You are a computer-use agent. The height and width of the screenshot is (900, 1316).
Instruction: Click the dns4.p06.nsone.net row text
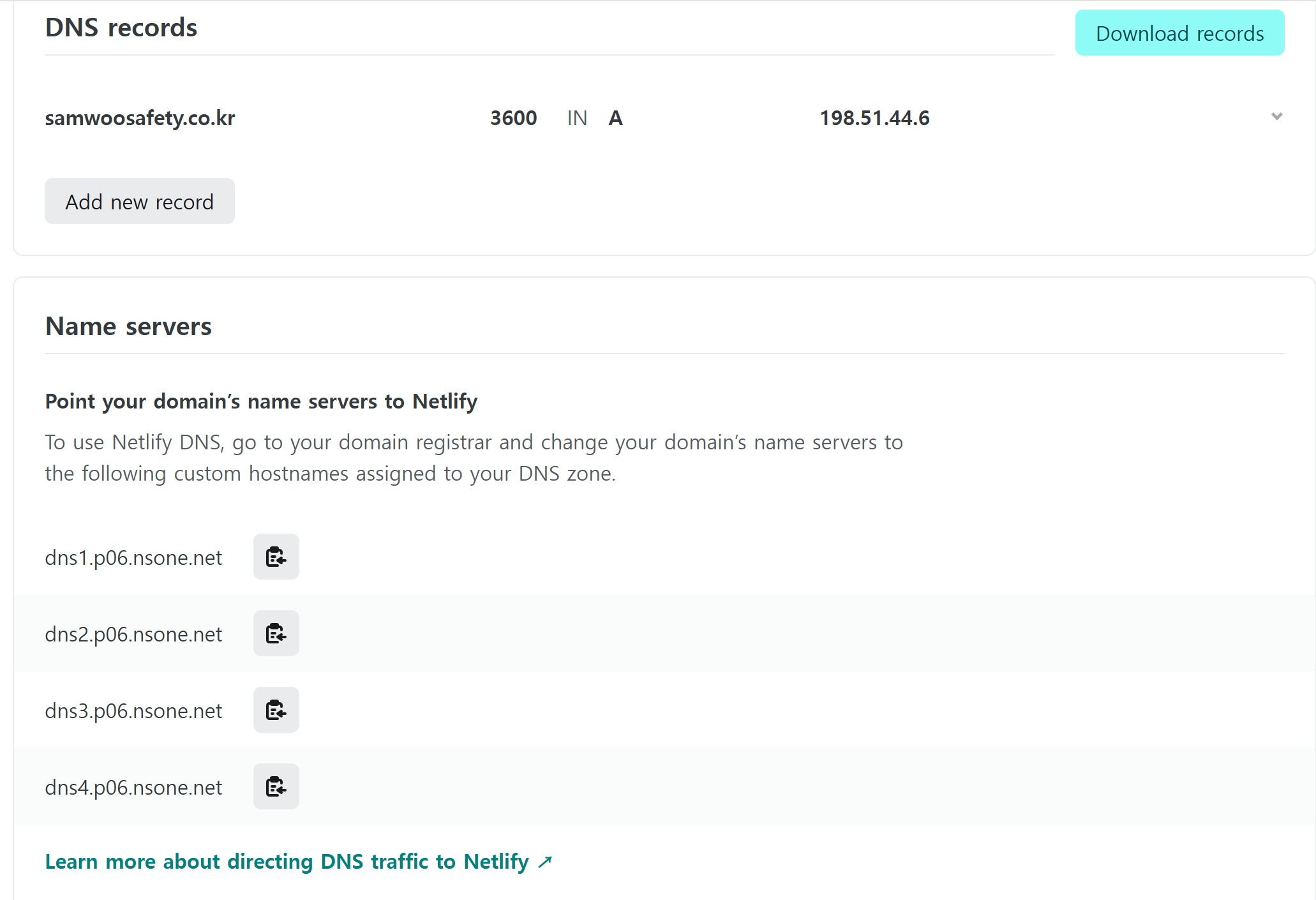[133, 788]
